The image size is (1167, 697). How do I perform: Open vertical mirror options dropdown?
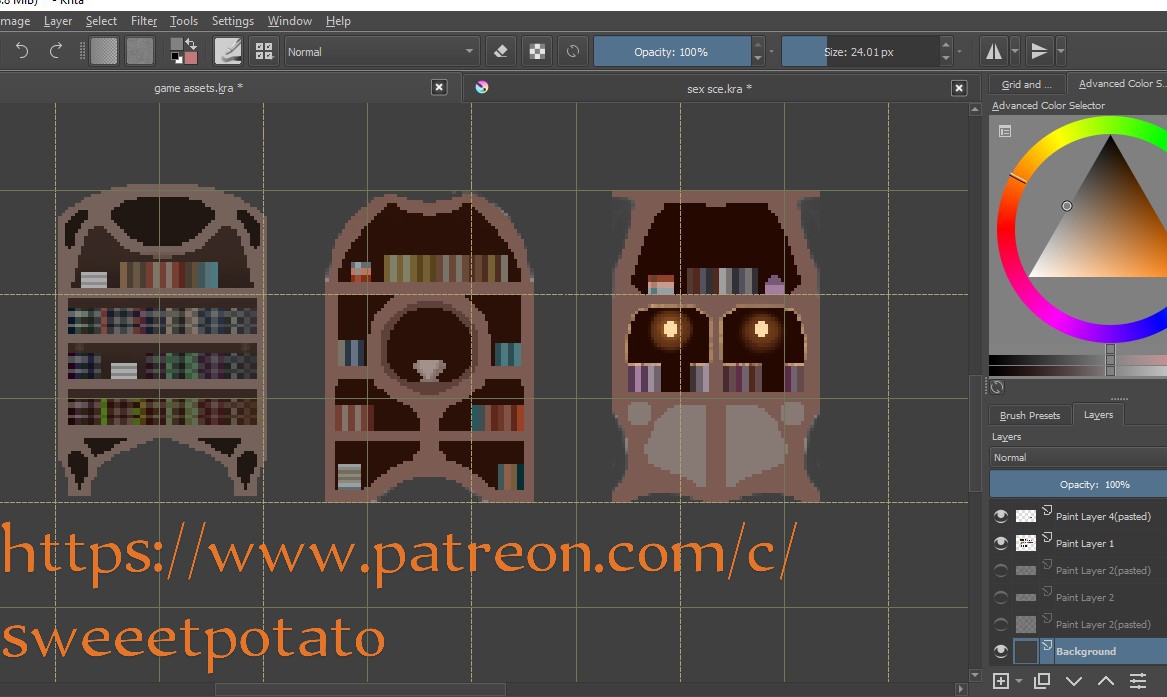1061,51
